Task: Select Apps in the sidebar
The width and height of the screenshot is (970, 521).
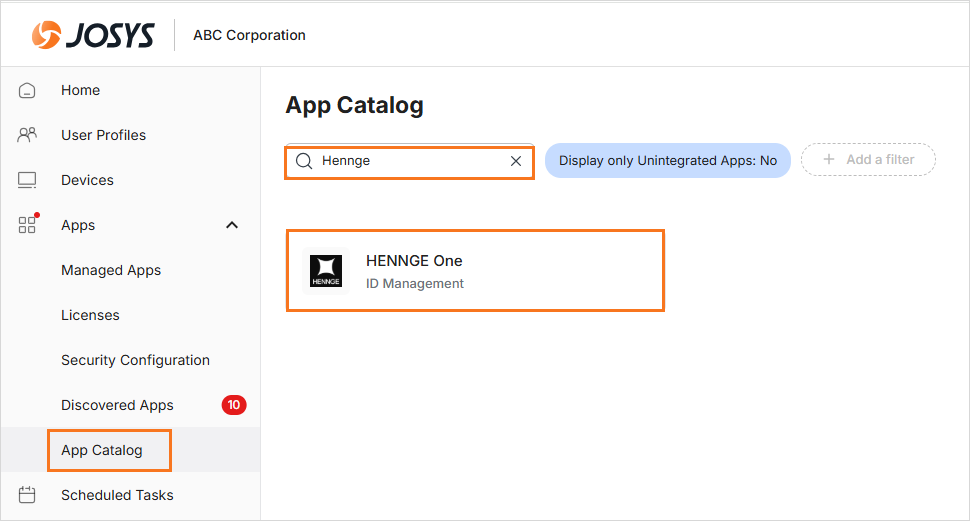Action: coord(78,225)
